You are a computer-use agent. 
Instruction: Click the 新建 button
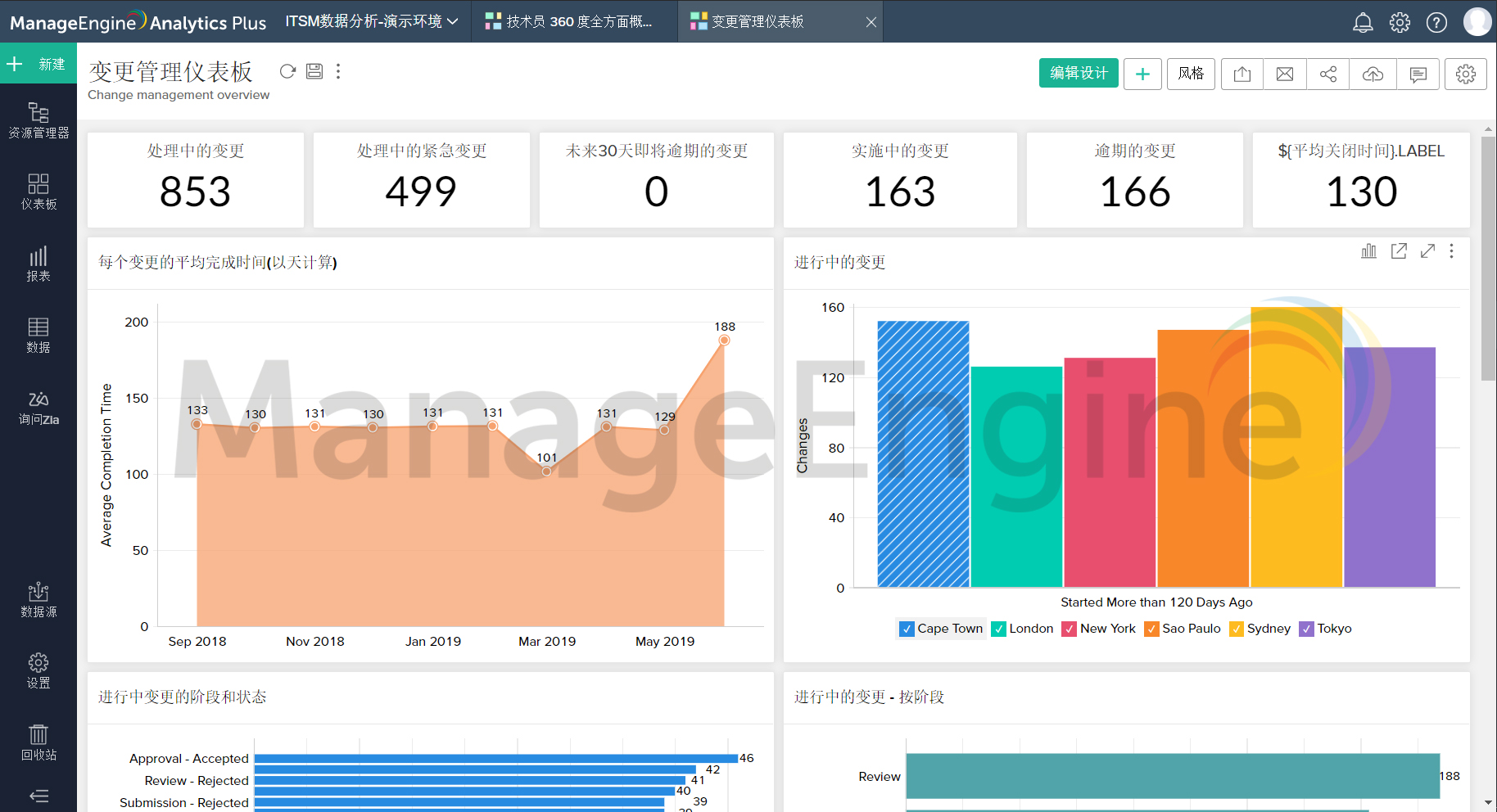[38, 64]
